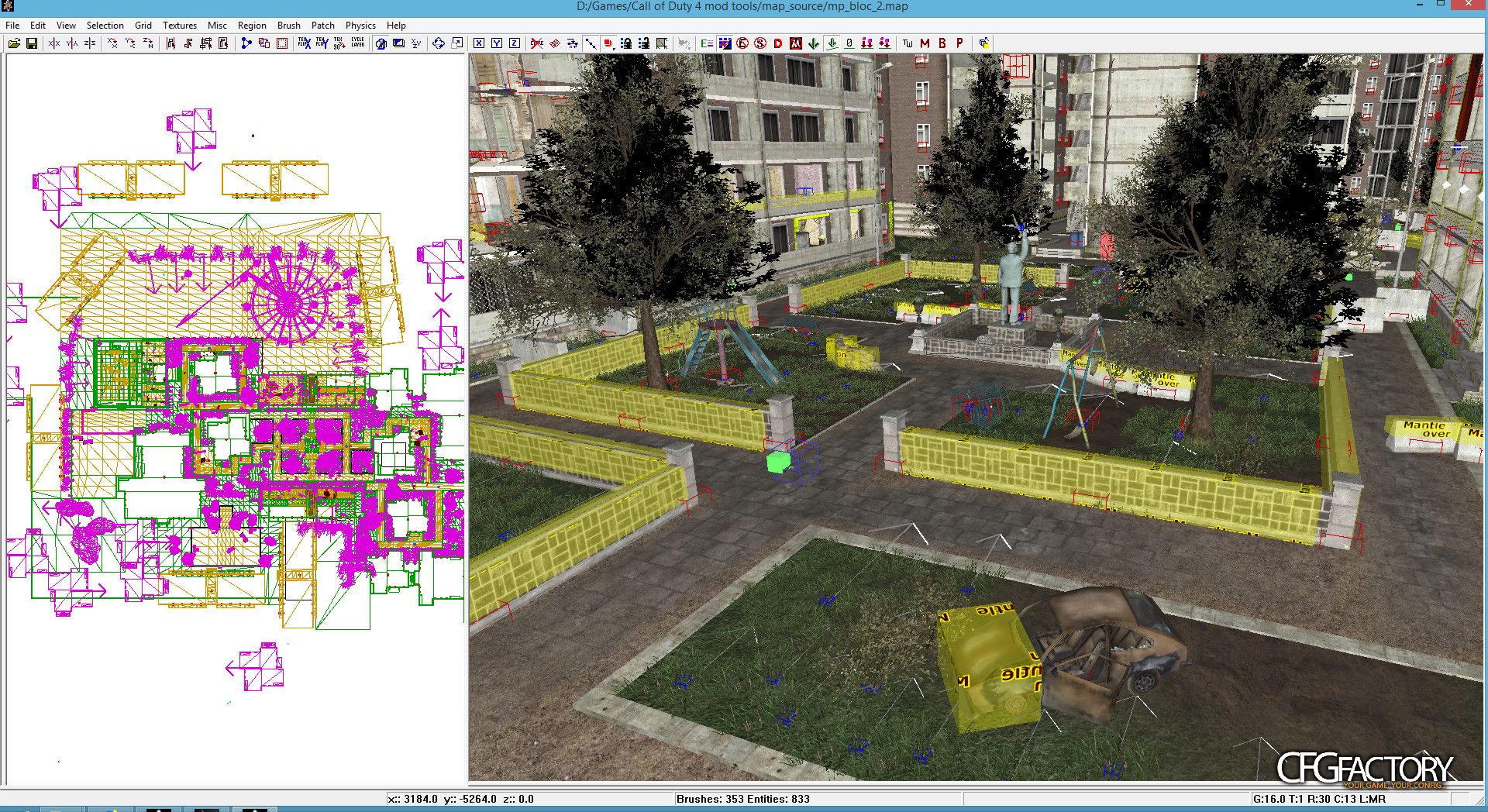Switch 2D view to Z axis
The height and width of the screenshot is (812, 1488).
pyautogui.click(x=515, y=43)
